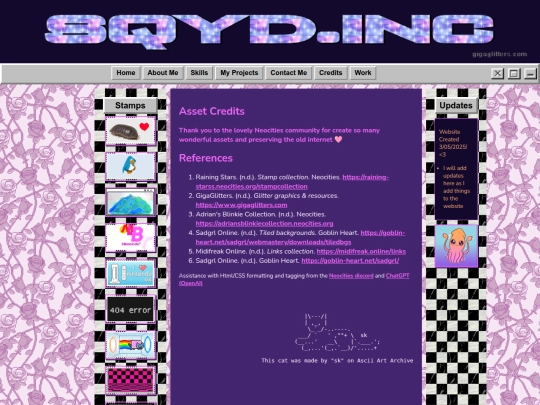Open Adrian's blinkie collection link
The width and height of the screenshot is (540, 405).
coord(264,224)
